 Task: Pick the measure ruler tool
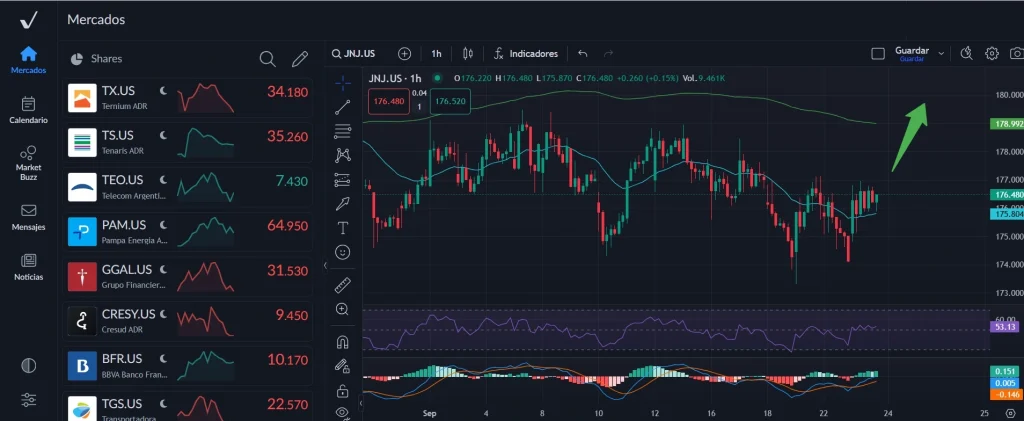[343, 284]
